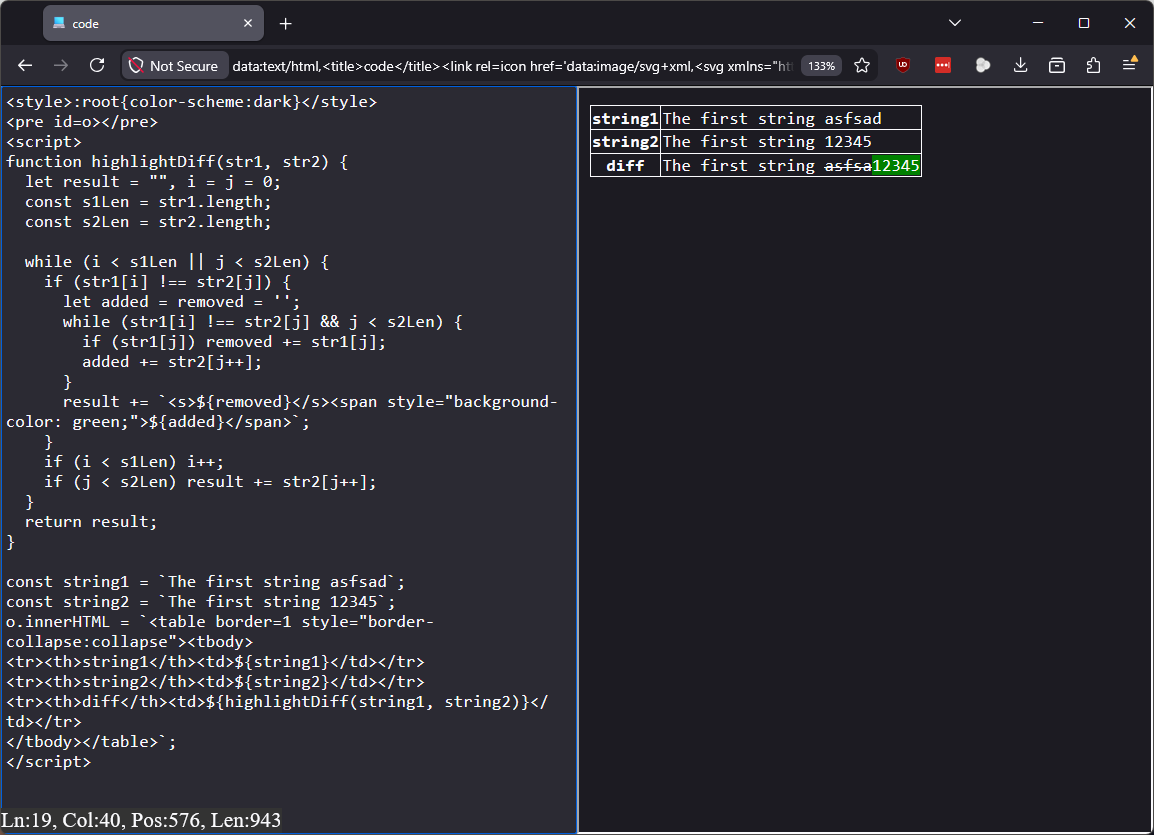
Task: Bookmark this page with the star icon
Action: tap(862, 65)
